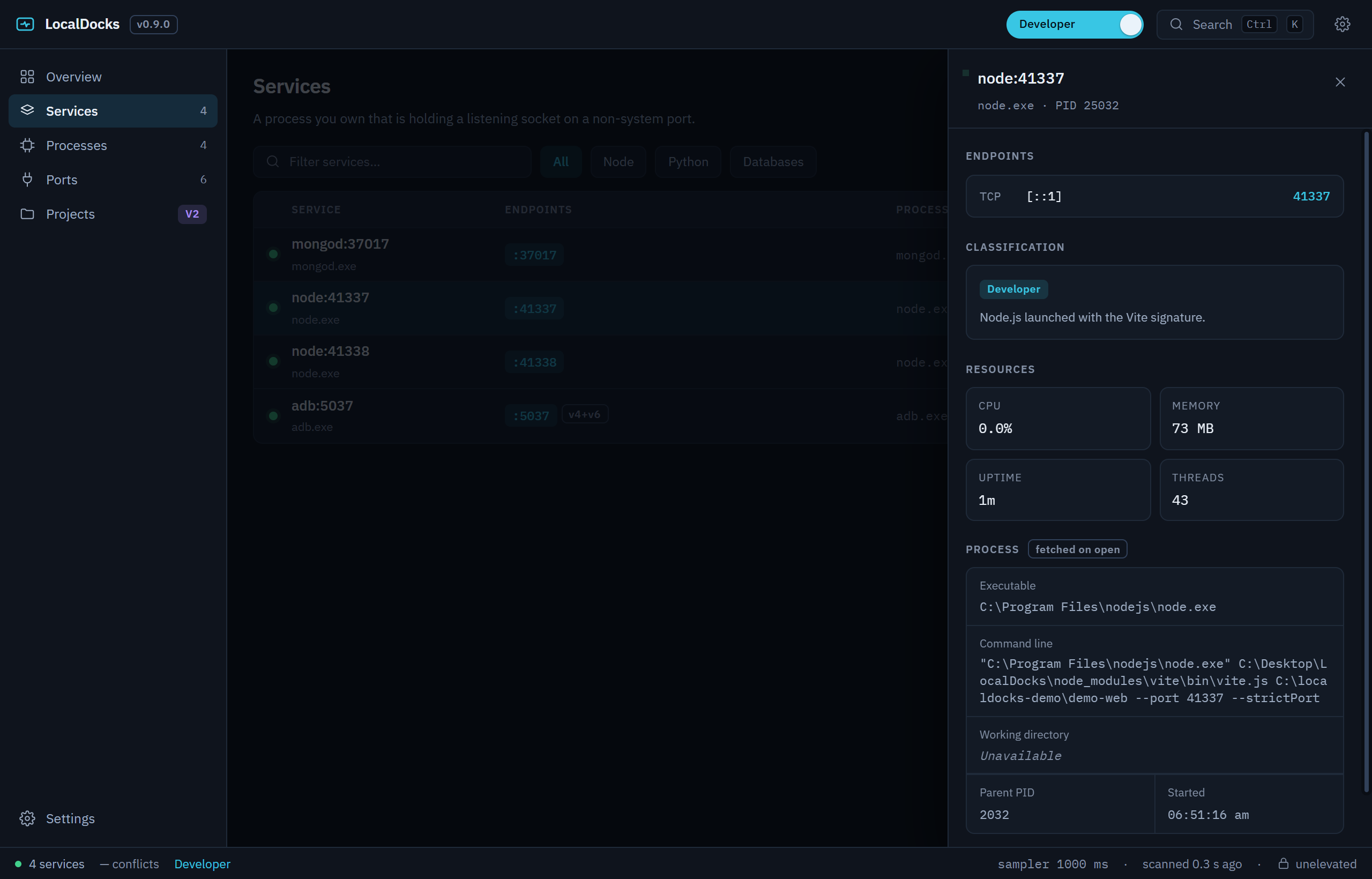
Task: Click the v4+v6 badge on adb row
Action: [584, 414]
